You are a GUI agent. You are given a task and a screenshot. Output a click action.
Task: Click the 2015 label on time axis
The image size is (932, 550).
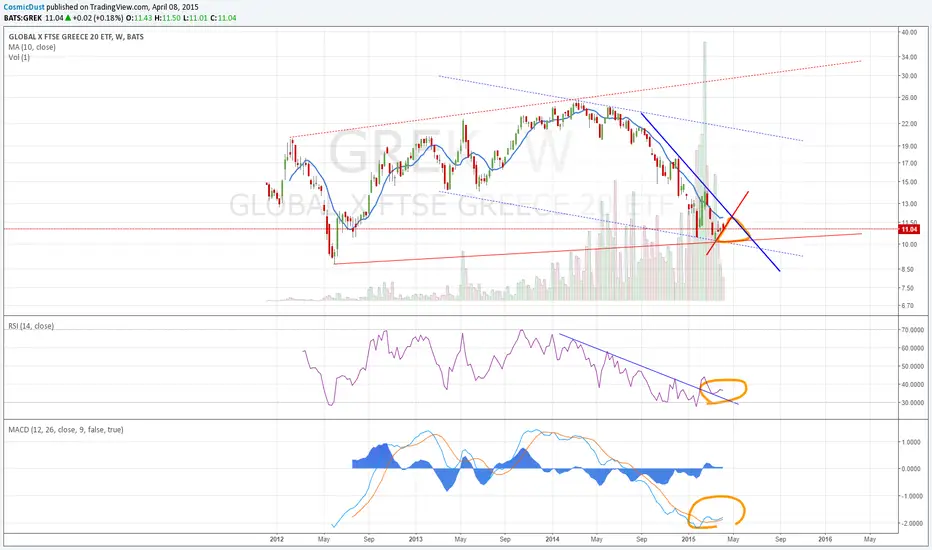688,539
